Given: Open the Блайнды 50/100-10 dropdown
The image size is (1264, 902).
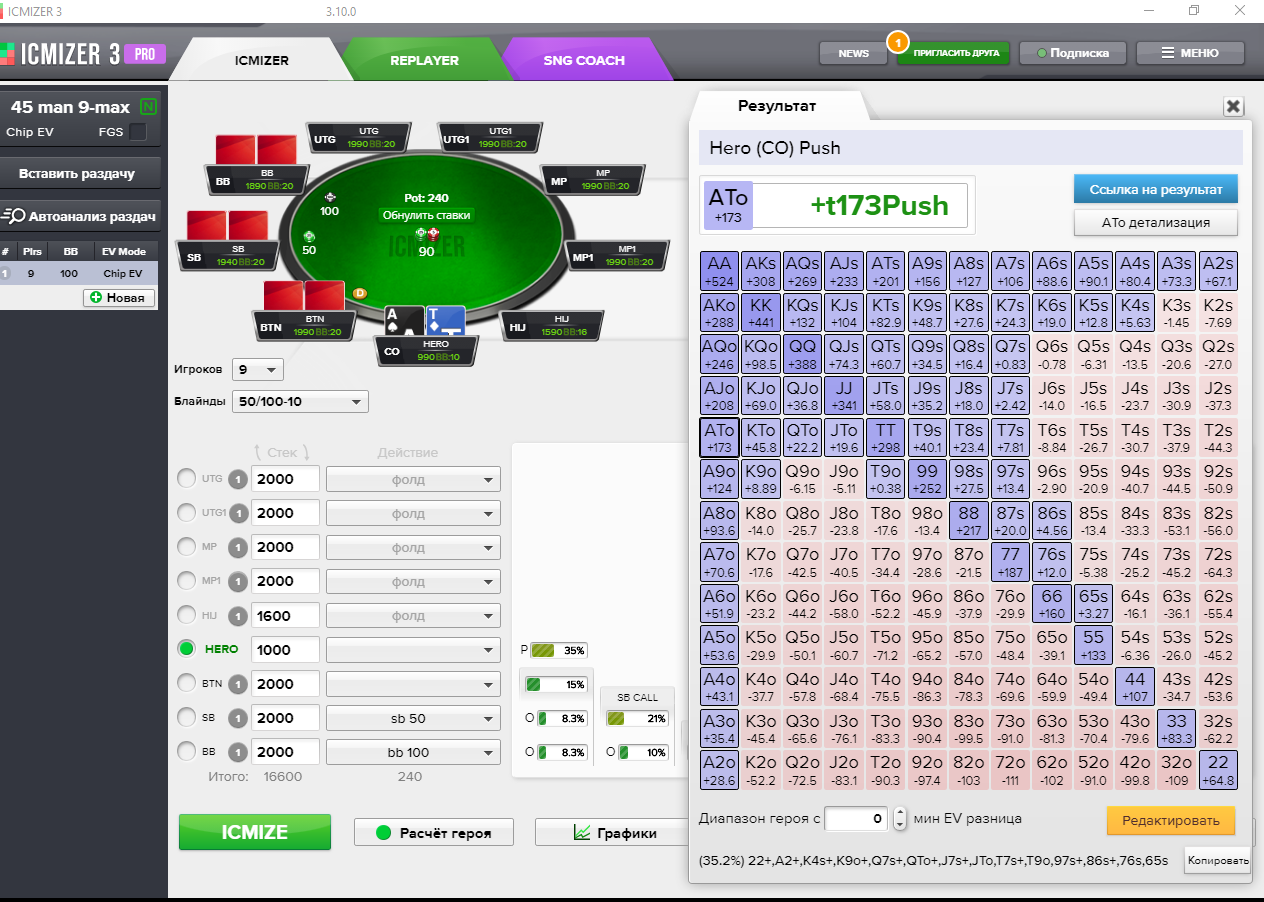Looking at the screenshot, I should pyautogui.click(x=300, y=402).
